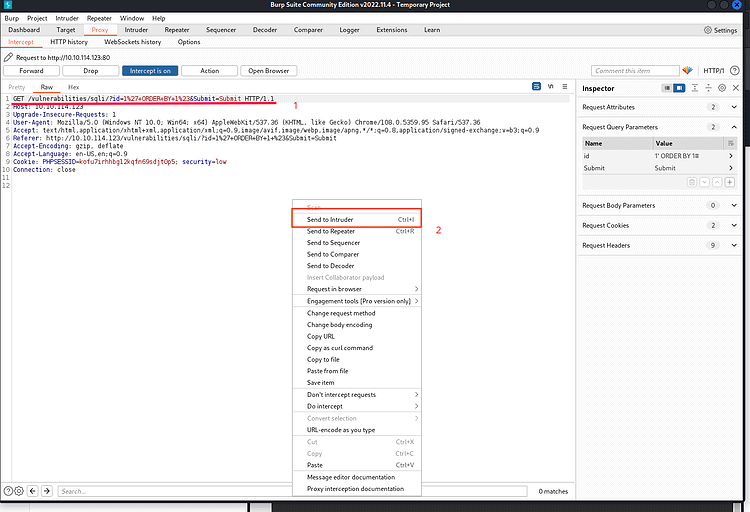Expand Request Cookies section
The image size is (750, 512).
tap(734, 225)
